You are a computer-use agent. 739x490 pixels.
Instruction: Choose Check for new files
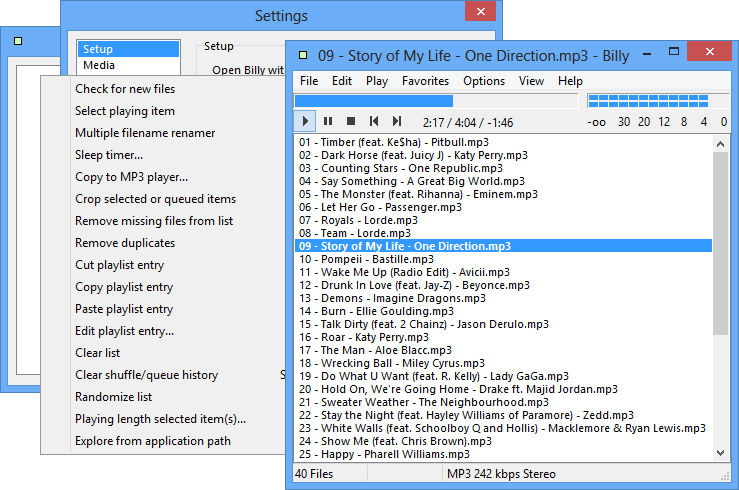(x=125, y=89)
